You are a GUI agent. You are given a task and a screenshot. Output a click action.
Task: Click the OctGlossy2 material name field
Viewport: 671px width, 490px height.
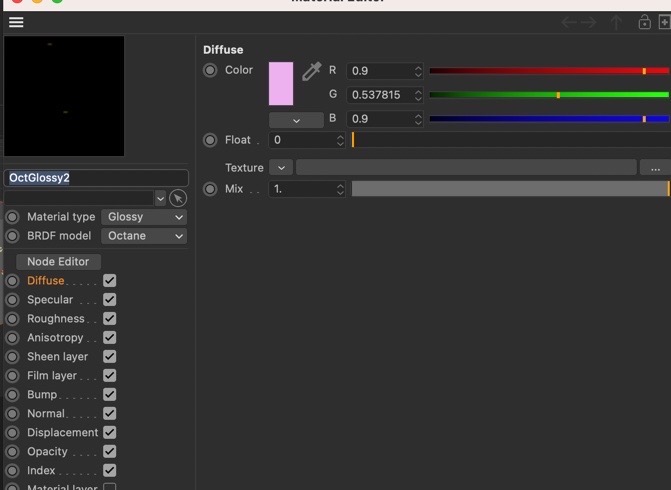(96, 178)
